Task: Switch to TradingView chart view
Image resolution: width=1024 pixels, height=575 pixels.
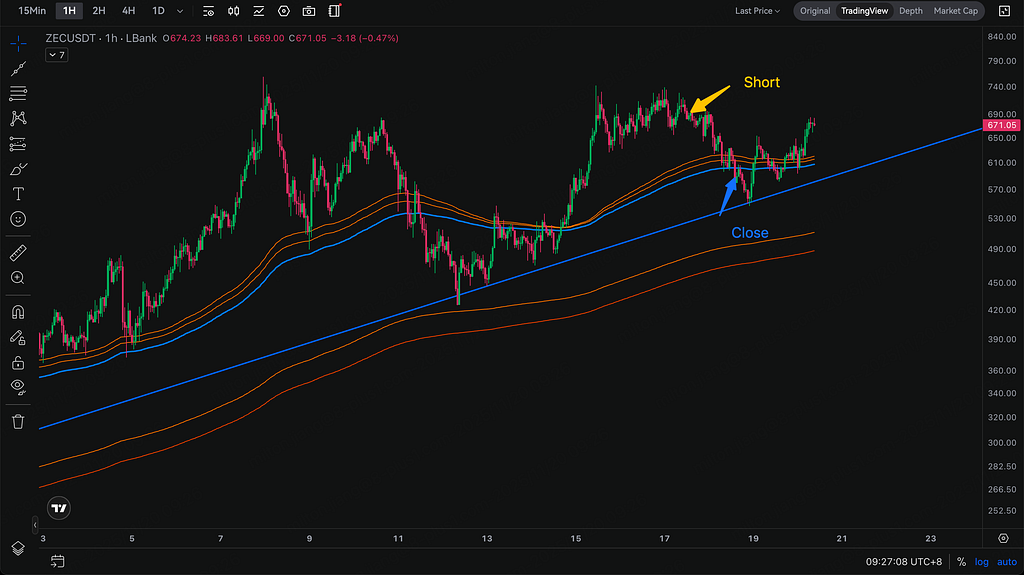Action: [864, 11]
